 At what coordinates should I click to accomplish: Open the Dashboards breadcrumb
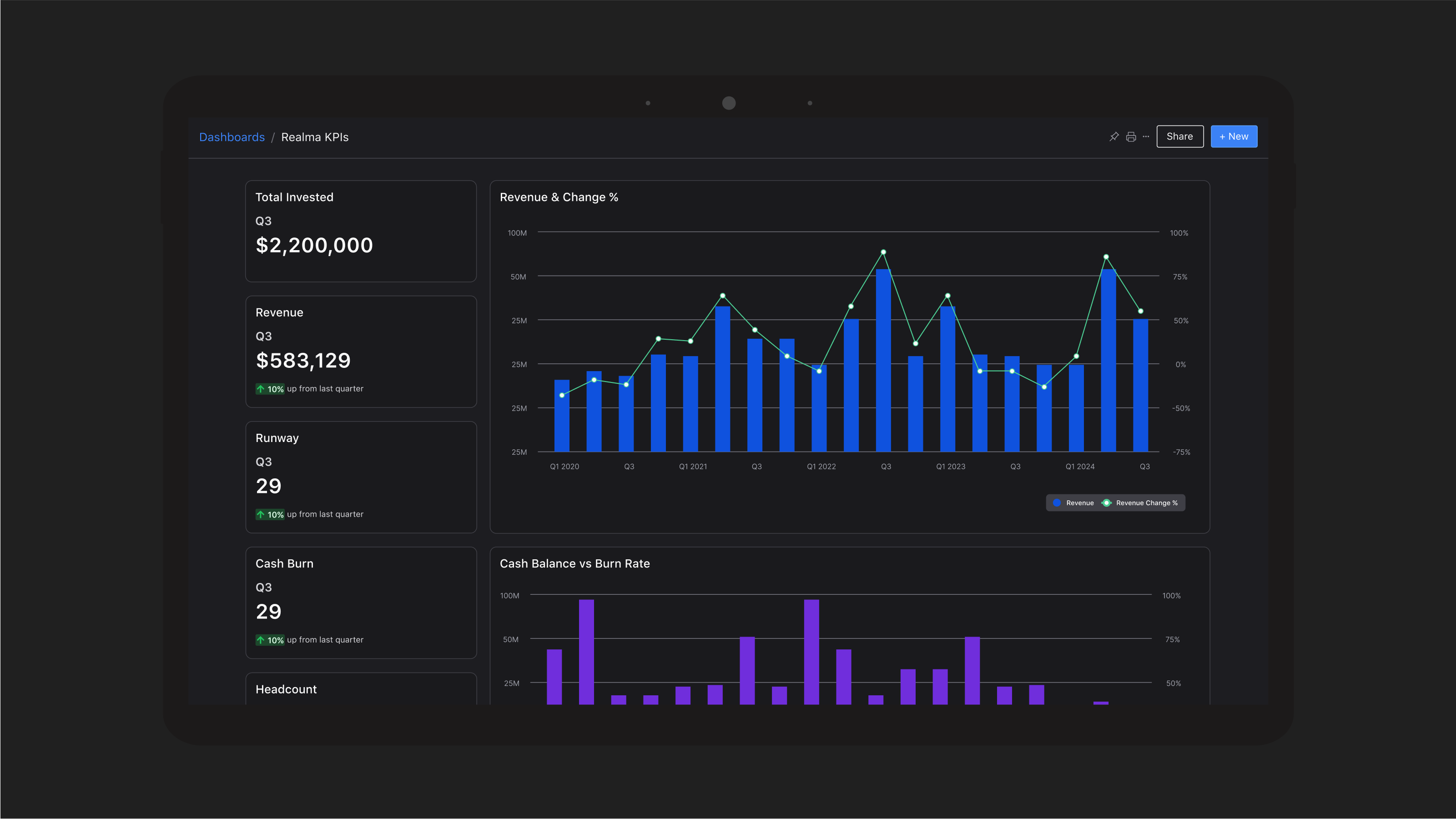(x=232, y=137)
